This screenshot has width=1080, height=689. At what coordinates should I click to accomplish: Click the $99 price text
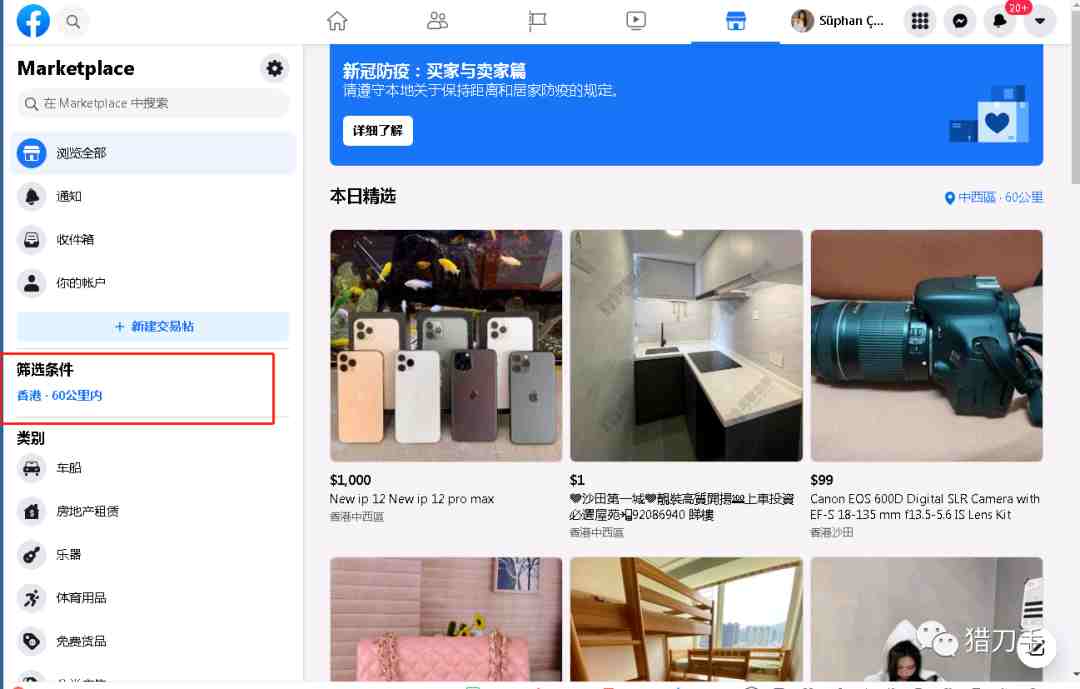[x=822, y=480]
